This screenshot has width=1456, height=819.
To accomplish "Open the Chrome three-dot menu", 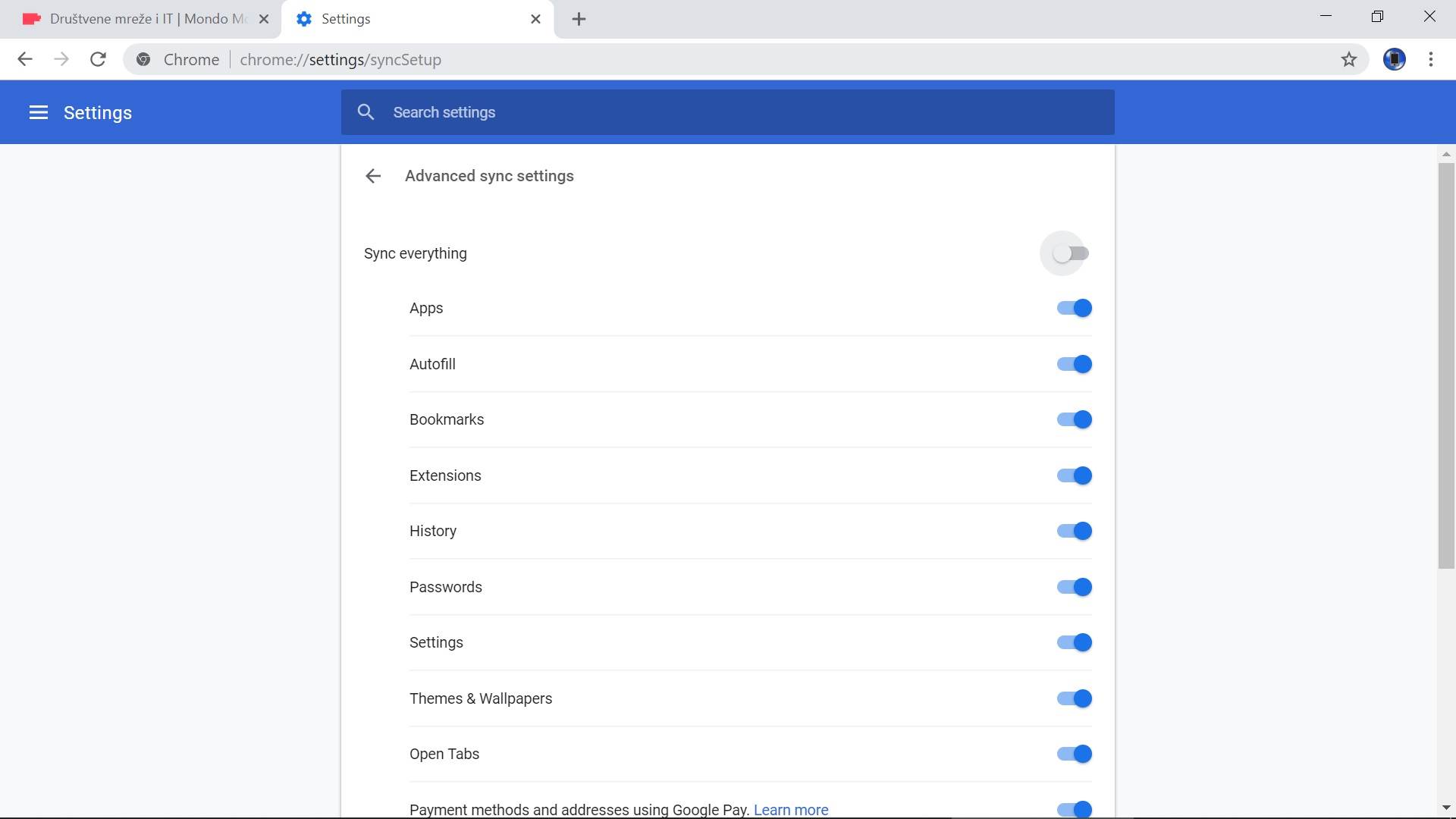I will pos(1431,59).
